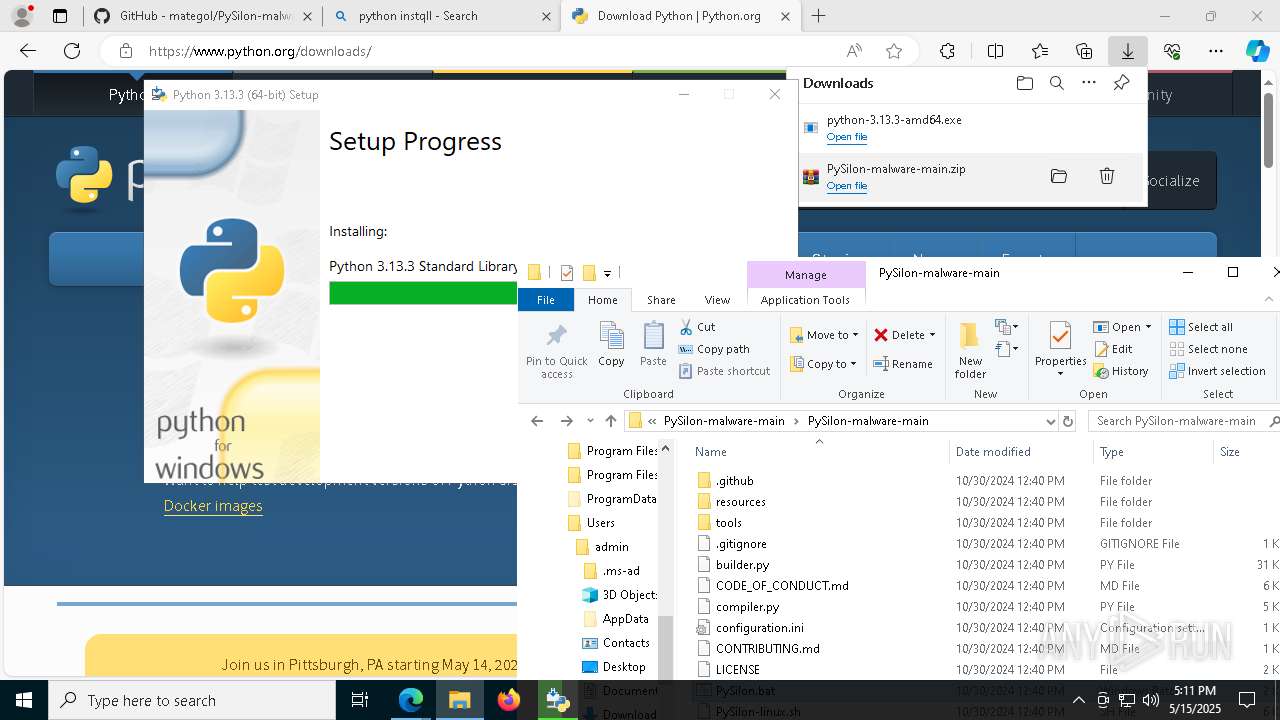This screenshot has height=720, width=1280.
Task: Open recent locations dropdown in Explorer
Action: tap(590, 421)
